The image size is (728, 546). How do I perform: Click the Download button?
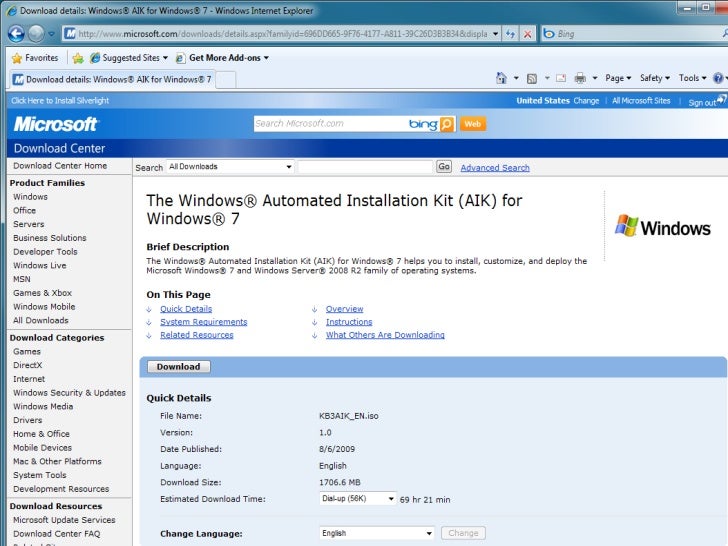179,367
